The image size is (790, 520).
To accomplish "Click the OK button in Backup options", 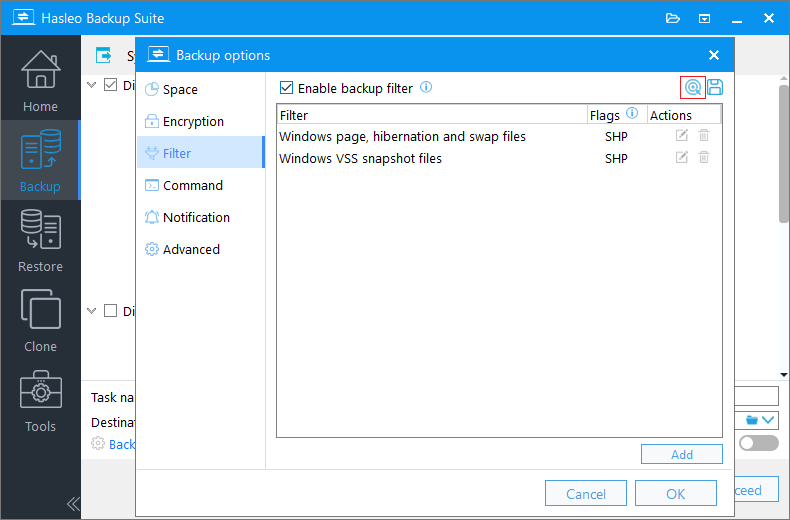I will pos(676,493).
